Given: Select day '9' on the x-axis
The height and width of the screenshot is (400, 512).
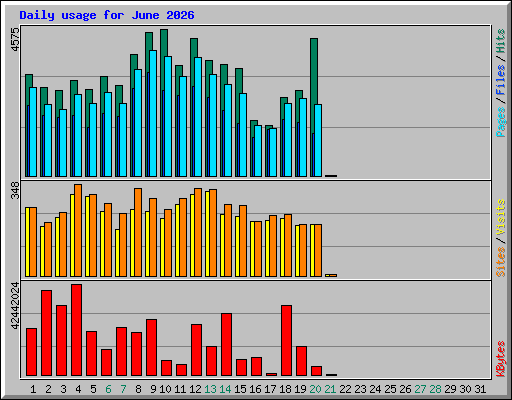Looking at the screenshot, I should point(153,389).
